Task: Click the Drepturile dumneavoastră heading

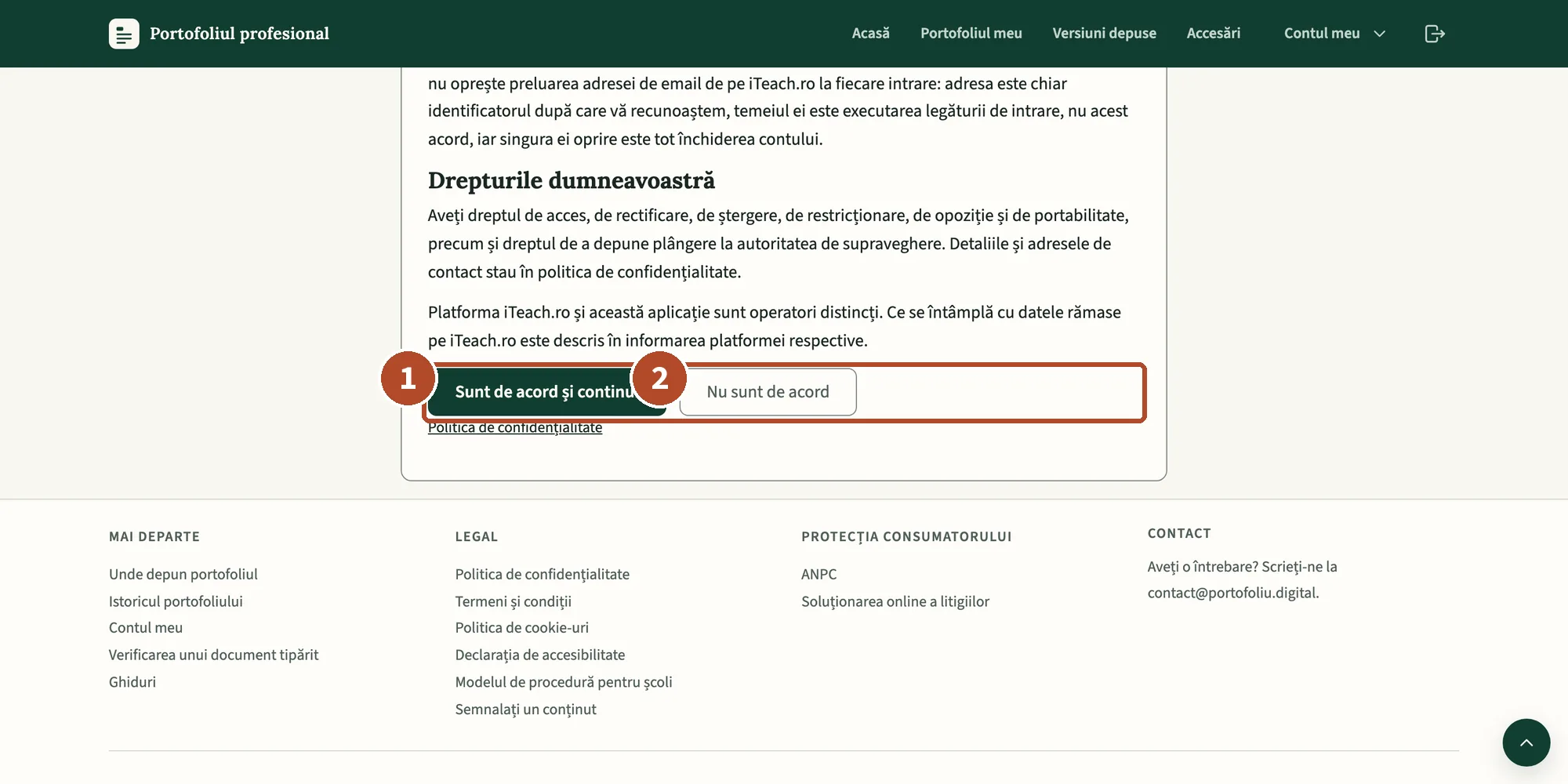Action: [572, 180]
